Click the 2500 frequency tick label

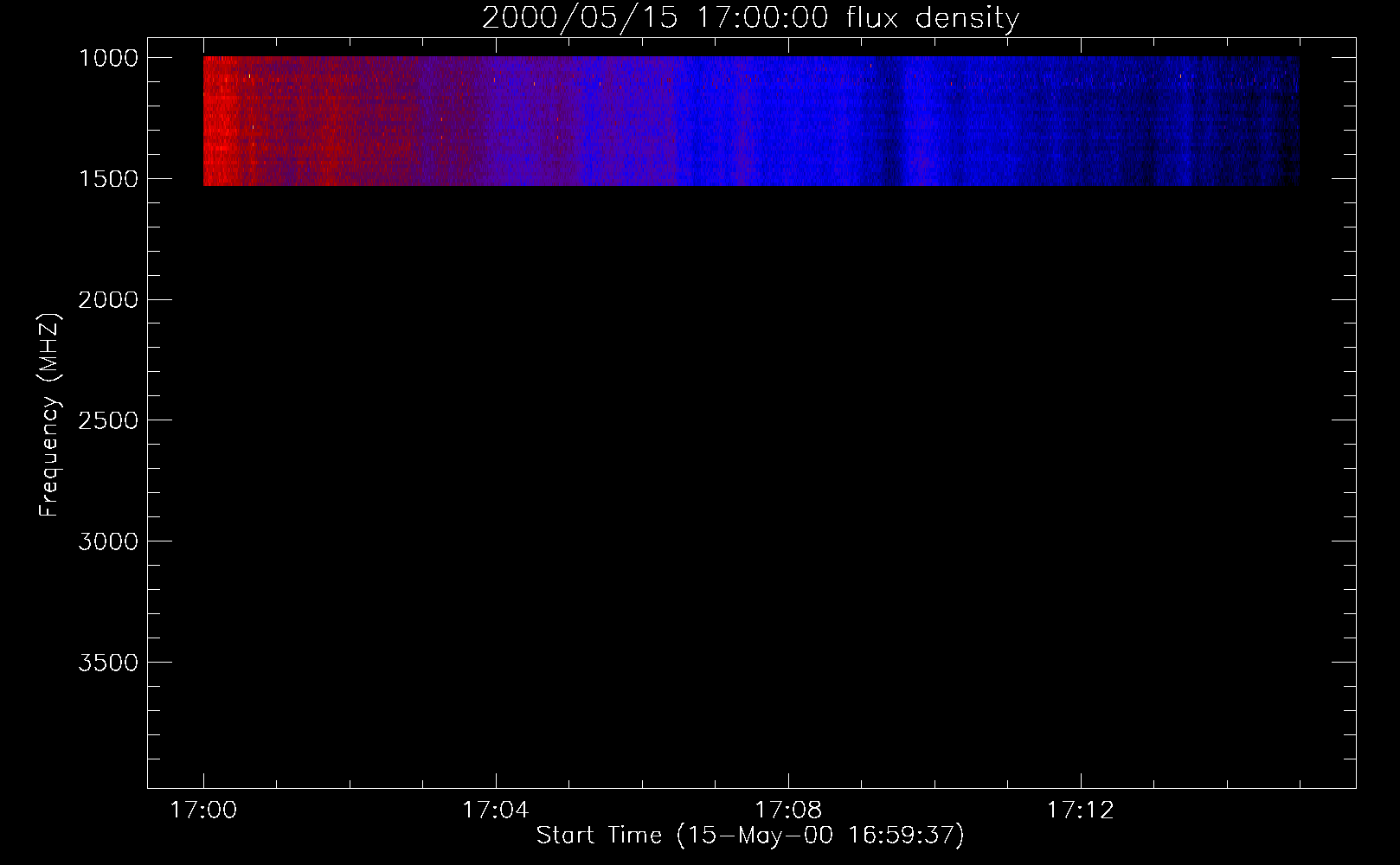coord(108,421)
